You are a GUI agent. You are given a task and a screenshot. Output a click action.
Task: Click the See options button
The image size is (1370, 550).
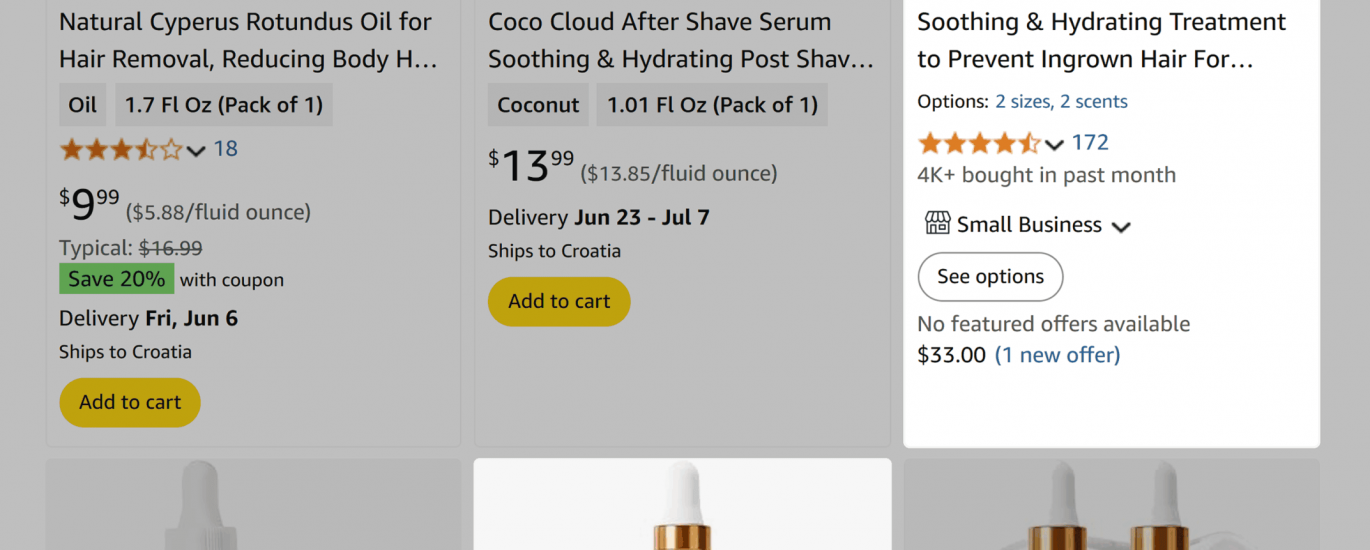tap(990, 277)
